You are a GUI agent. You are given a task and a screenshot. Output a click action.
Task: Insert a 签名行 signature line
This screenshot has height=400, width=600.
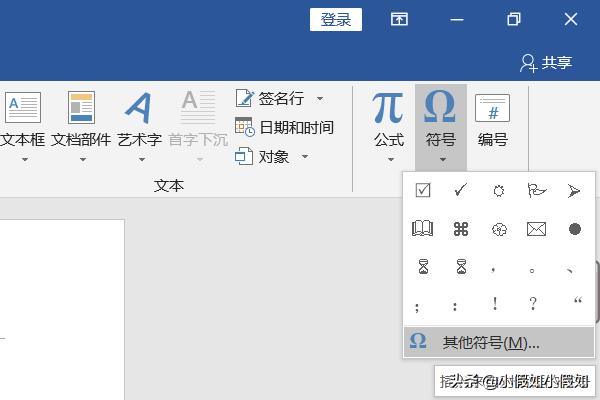[270, 99]
